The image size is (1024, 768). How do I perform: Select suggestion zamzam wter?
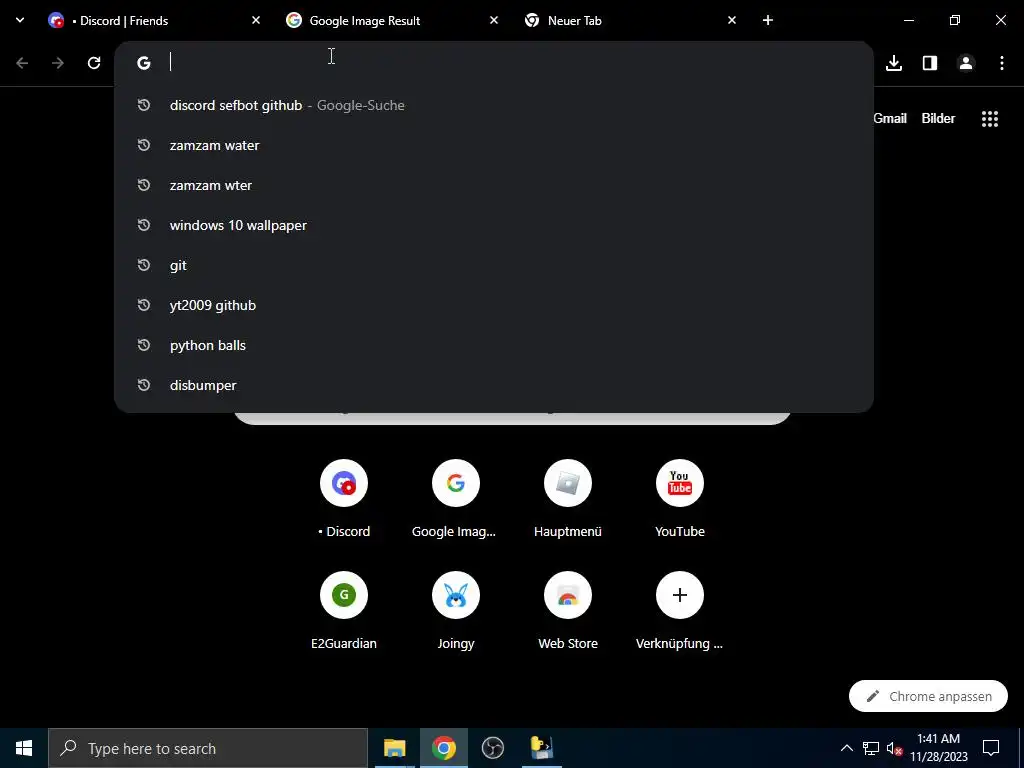click(x=494, y=185)
